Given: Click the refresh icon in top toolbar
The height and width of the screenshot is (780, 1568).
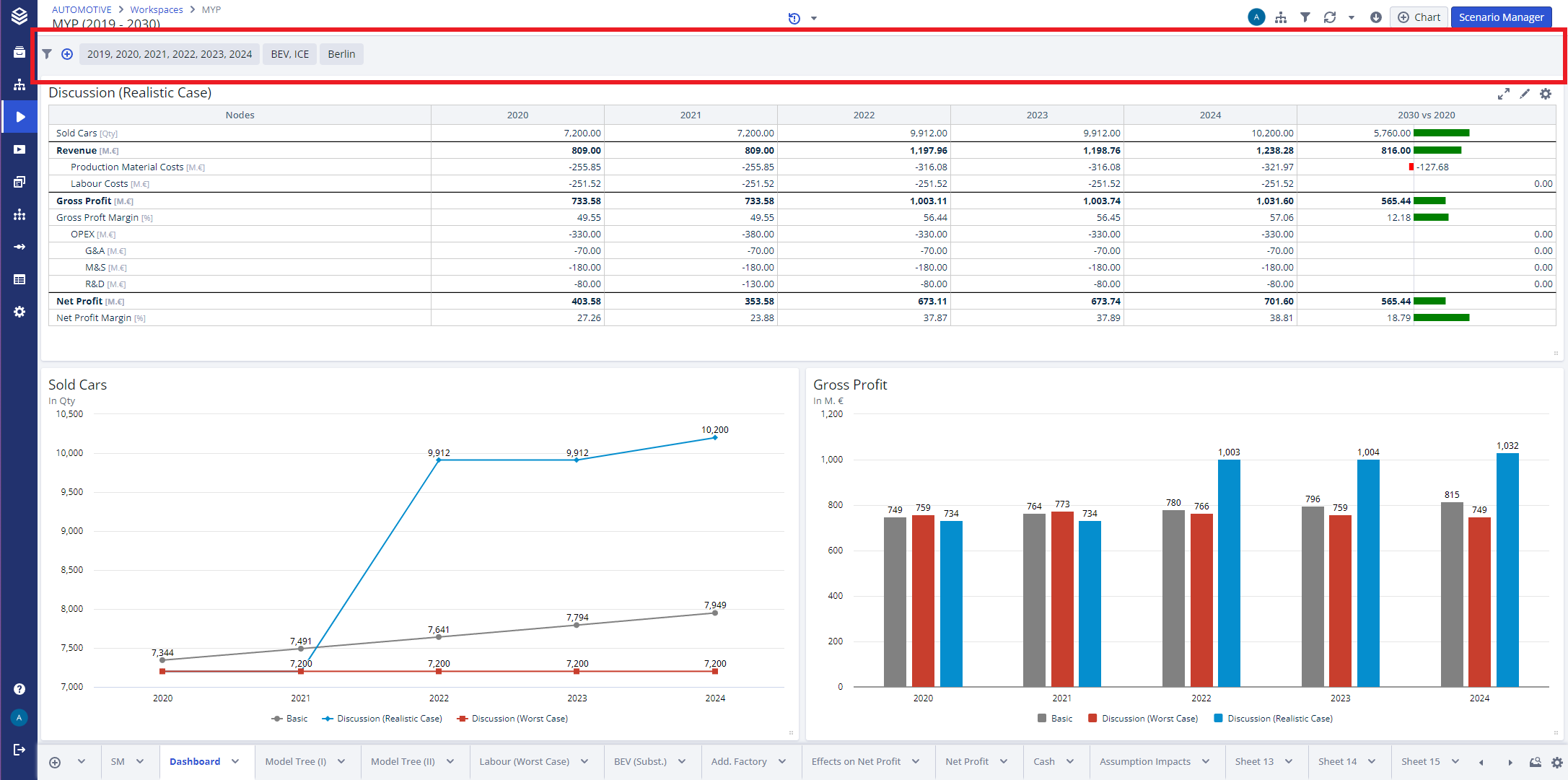Looking at the screenshot, I should 1330,17.
